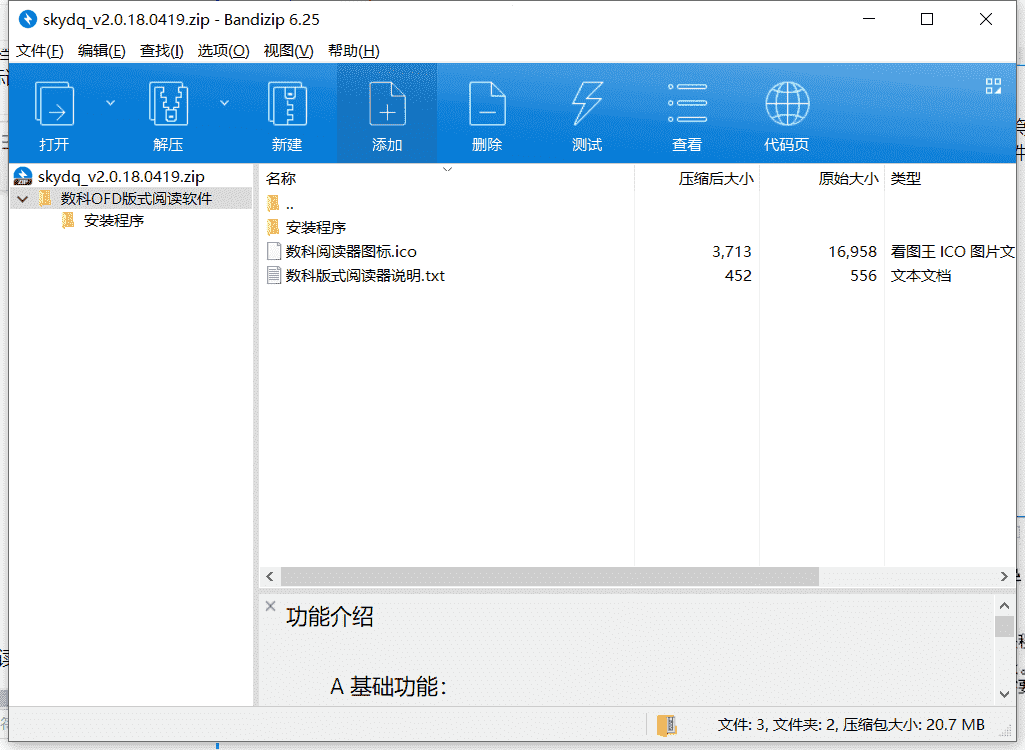Click the 功能介绍 heading in preview

(x=329, y=617)
